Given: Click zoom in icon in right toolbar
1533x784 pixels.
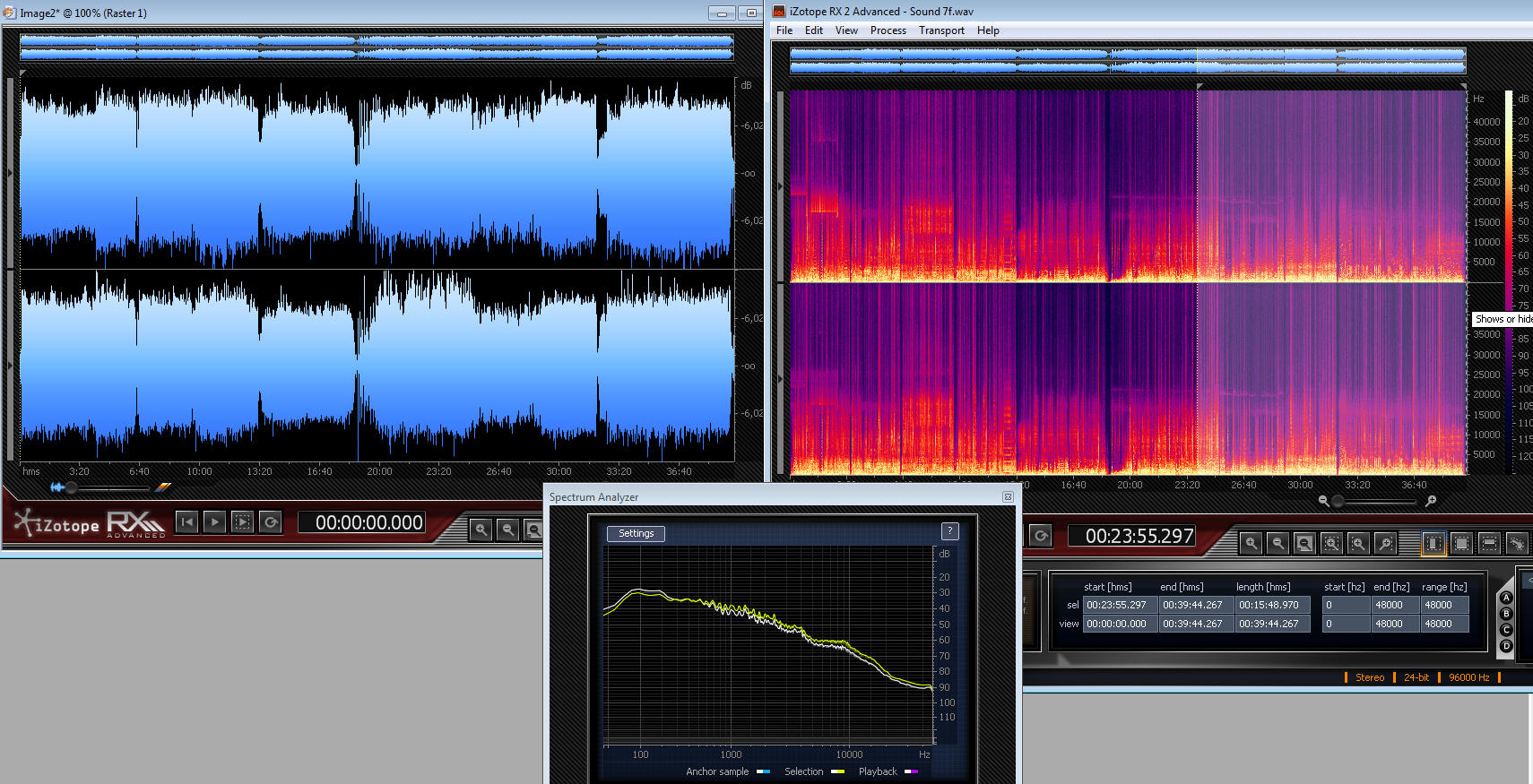Looking at the screenshot, I should 1251,543.
